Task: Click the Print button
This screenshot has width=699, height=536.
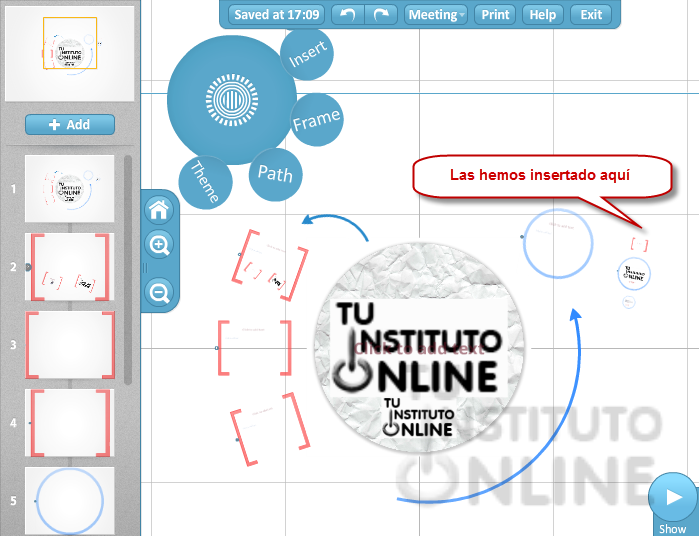Action: [495, 15]
